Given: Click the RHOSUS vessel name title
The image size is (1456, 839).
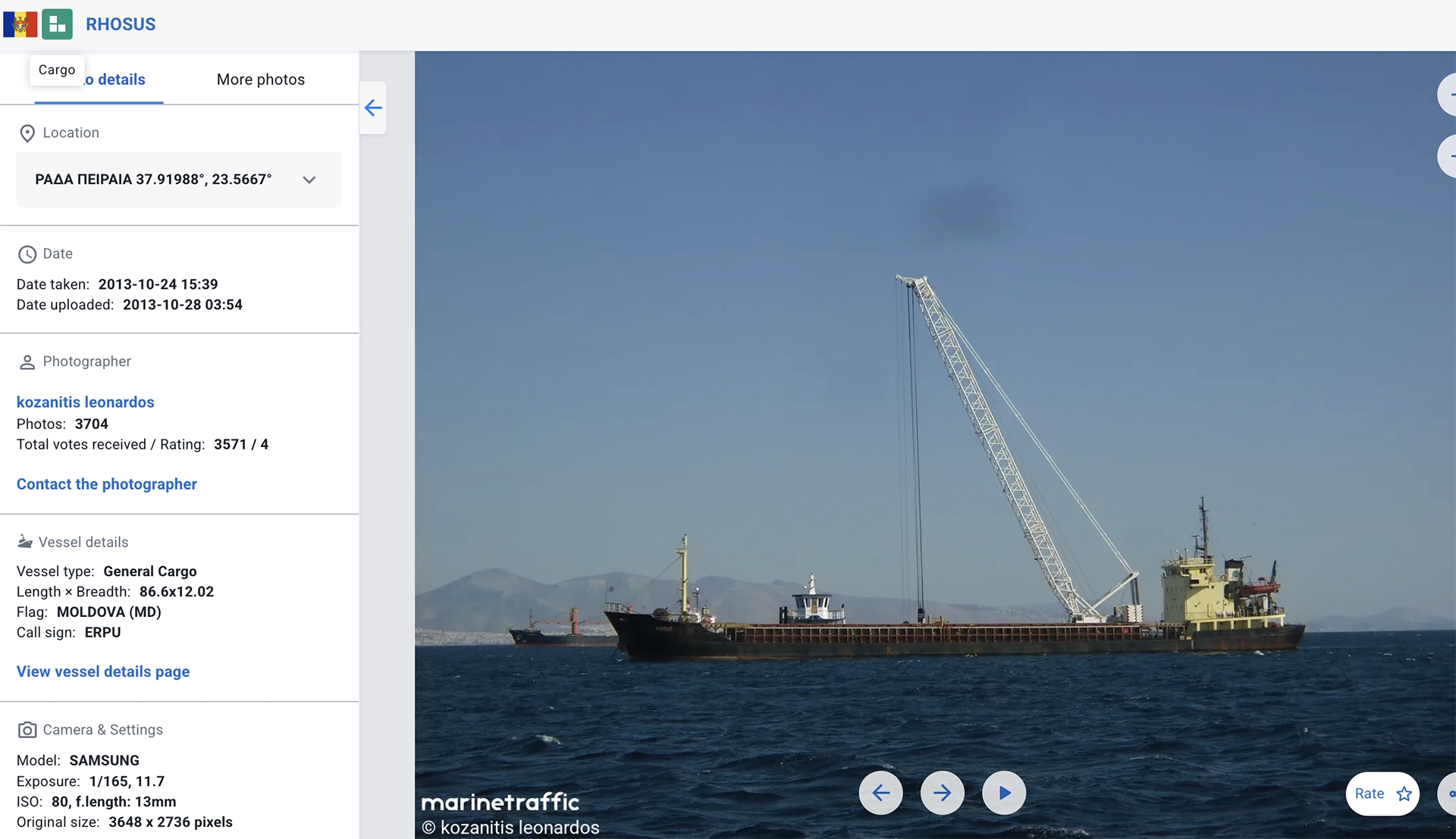Looking at the screenshot, I should click(121, 24).
